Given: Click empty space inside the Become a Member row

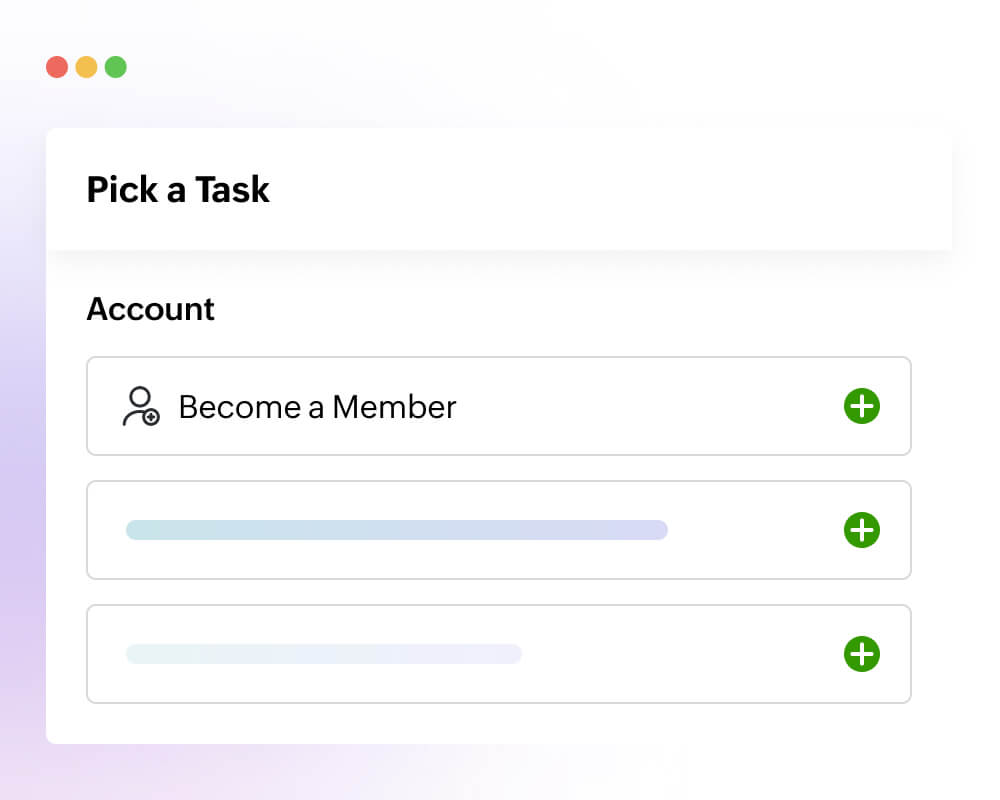Looking at the screenshot, I should 650,406.
